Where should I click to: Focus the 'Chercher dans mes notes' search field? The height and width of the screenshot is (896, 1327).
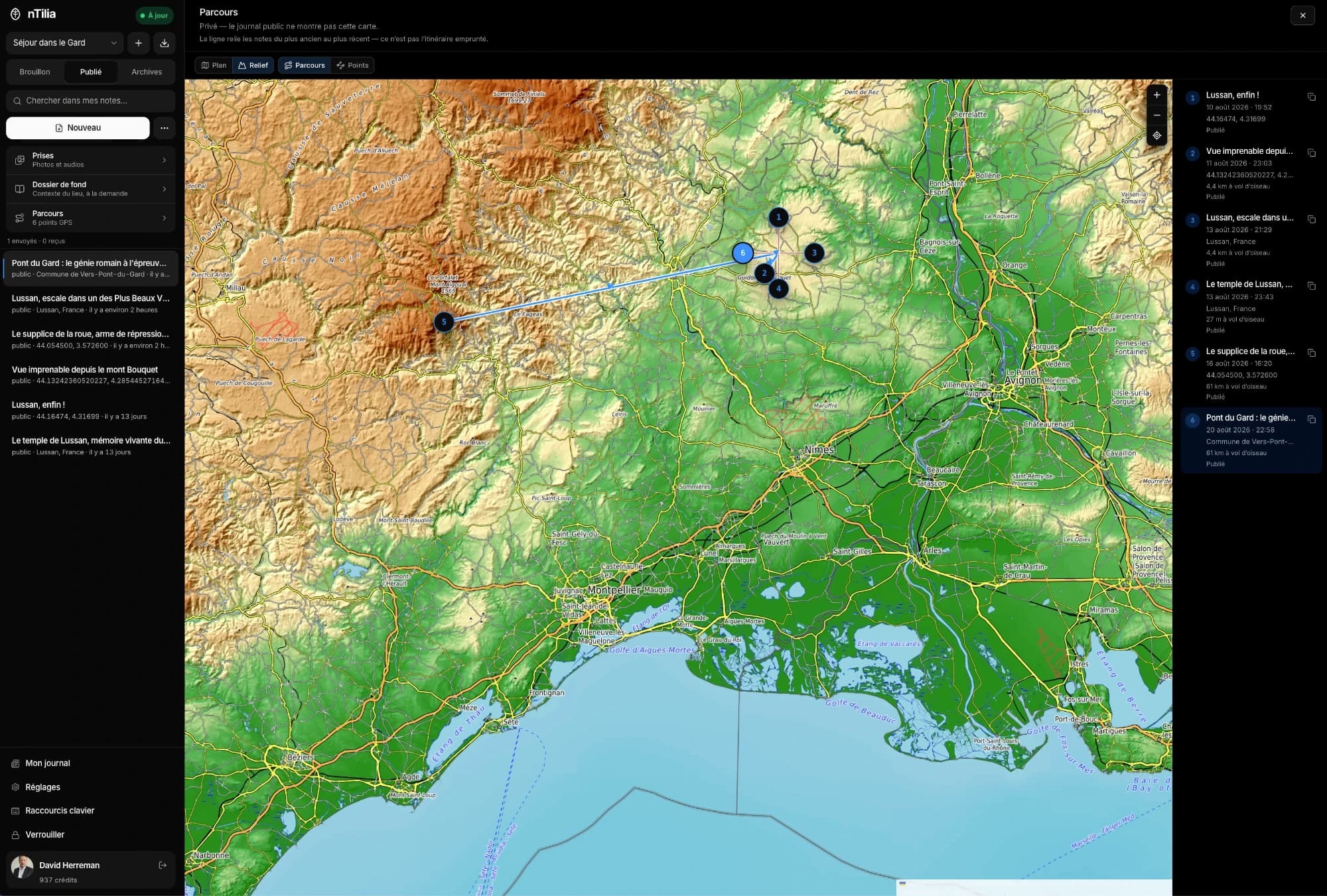90,101
